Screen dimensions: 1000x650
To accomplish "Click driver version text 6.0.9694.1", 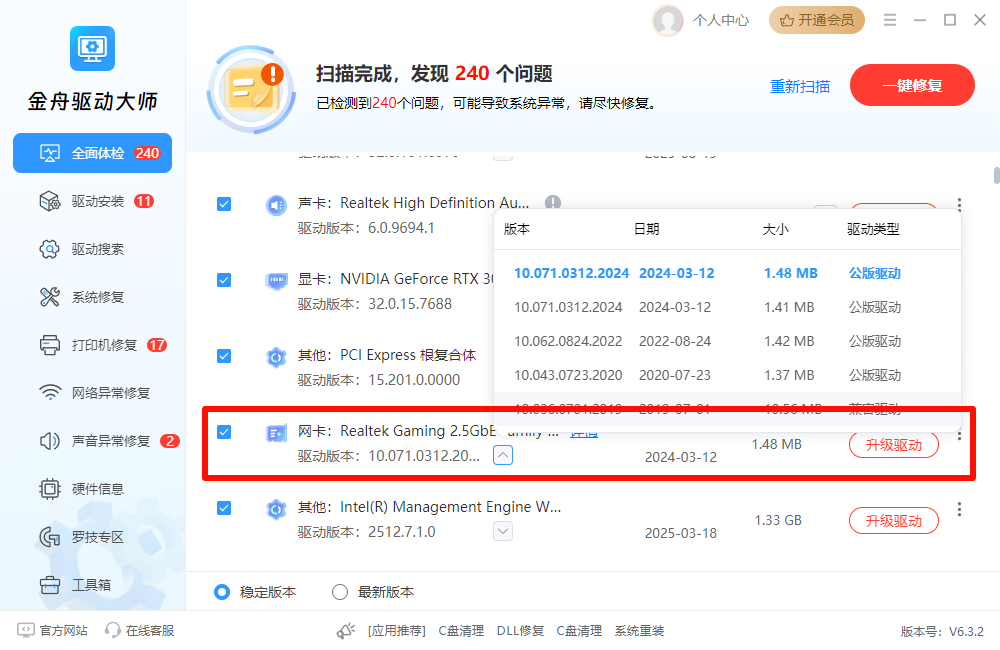I will [x=401, y=228].
